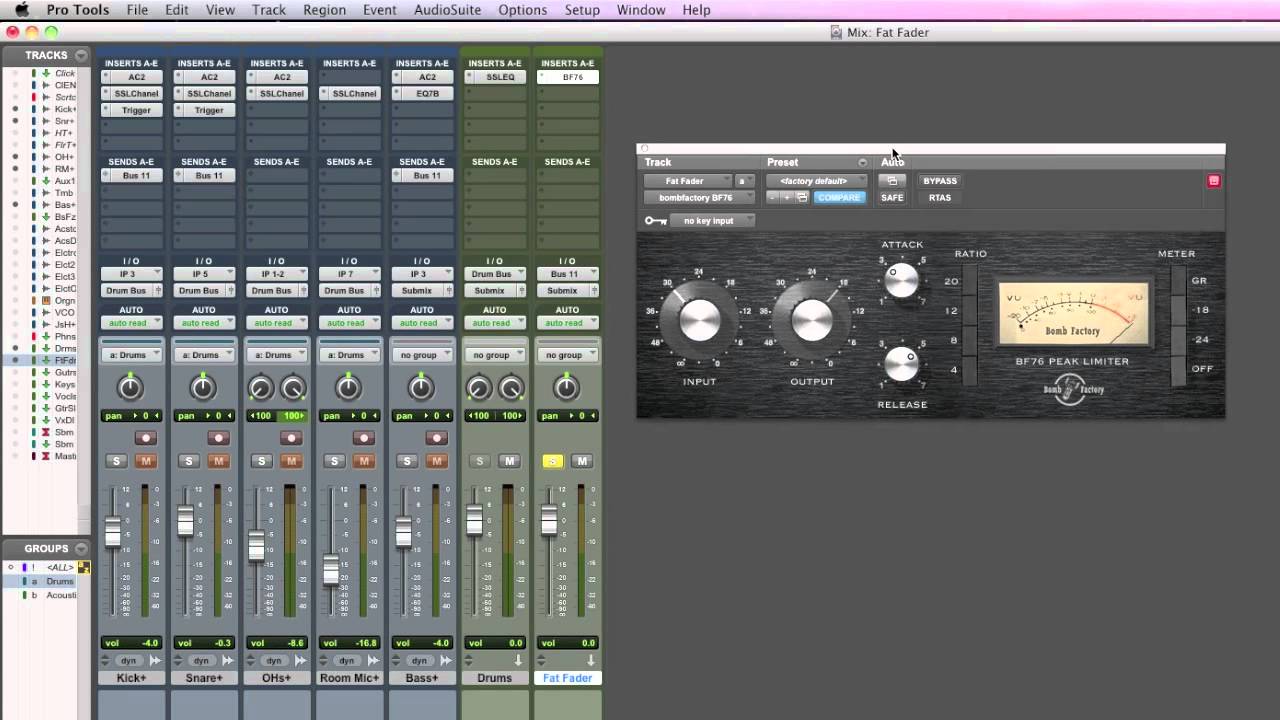Screen dimensions: 1280x720
Task: Click the next preset plus button
Action: click(x=787, y=198)
